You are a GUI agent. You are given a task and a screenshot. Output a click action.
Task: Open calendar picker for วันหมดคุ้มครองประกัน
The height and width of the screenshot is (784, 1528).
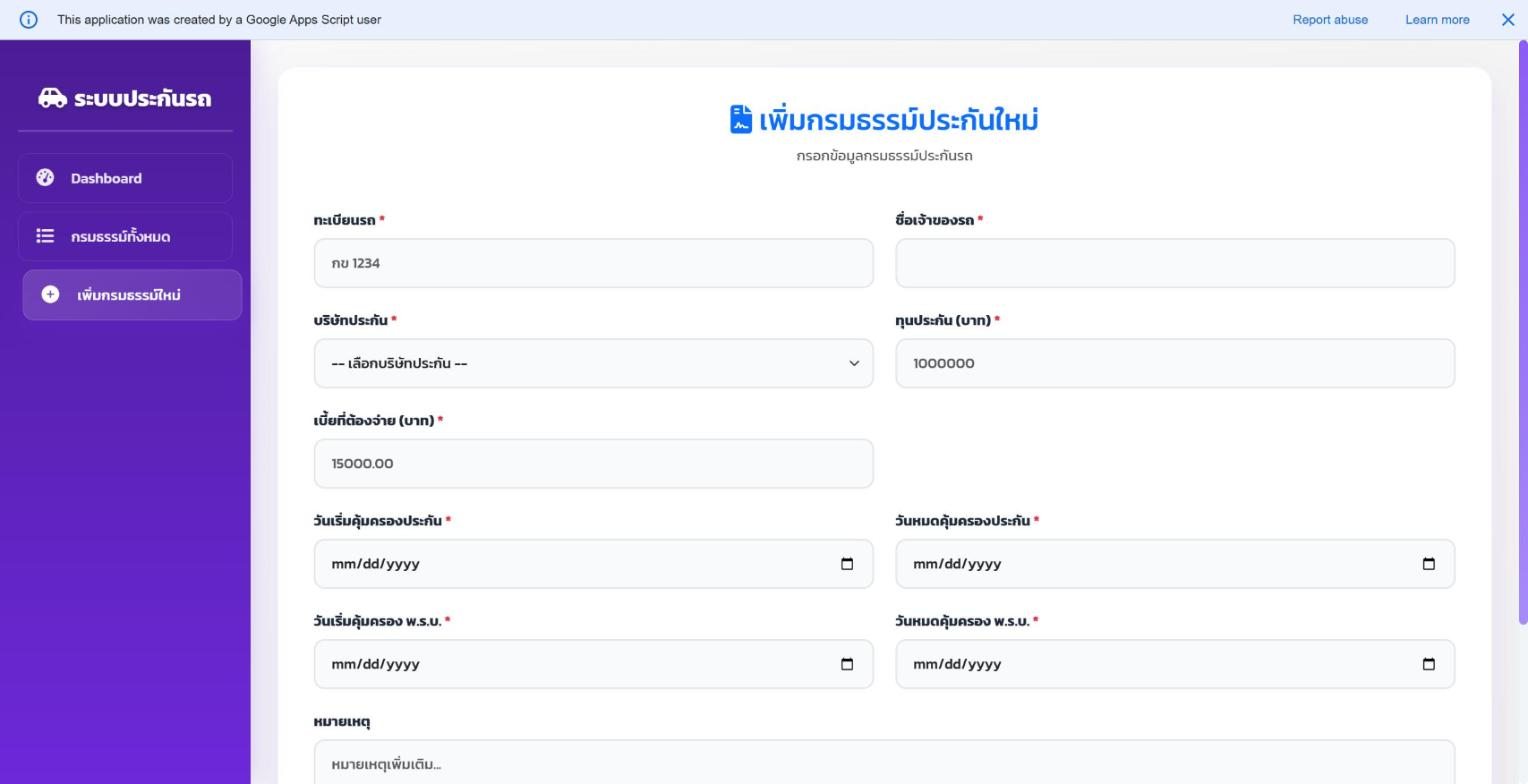[1428, 564]
